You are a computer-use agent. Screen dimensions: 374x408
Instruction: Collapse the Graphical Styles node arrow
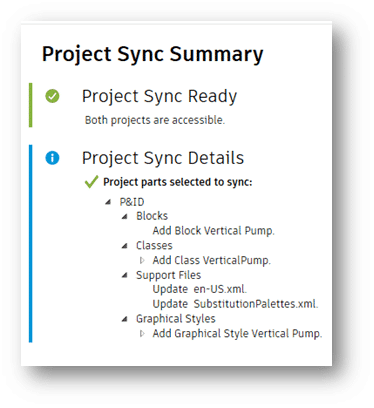click(x=125, y=319)
